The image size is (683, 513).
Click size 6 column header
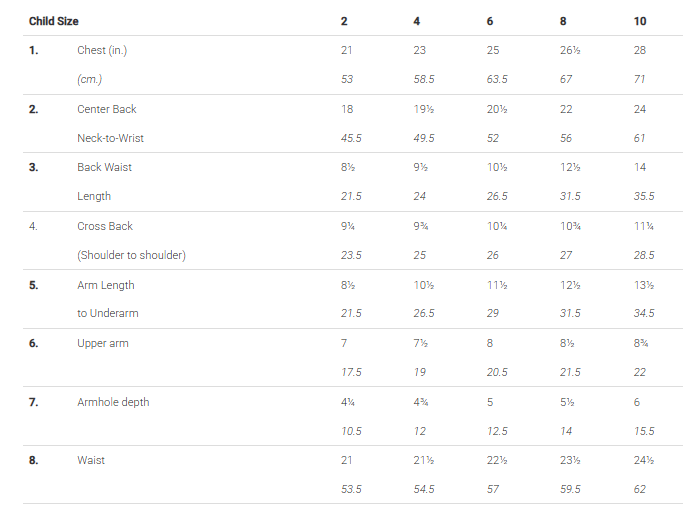tap(490, 21)
